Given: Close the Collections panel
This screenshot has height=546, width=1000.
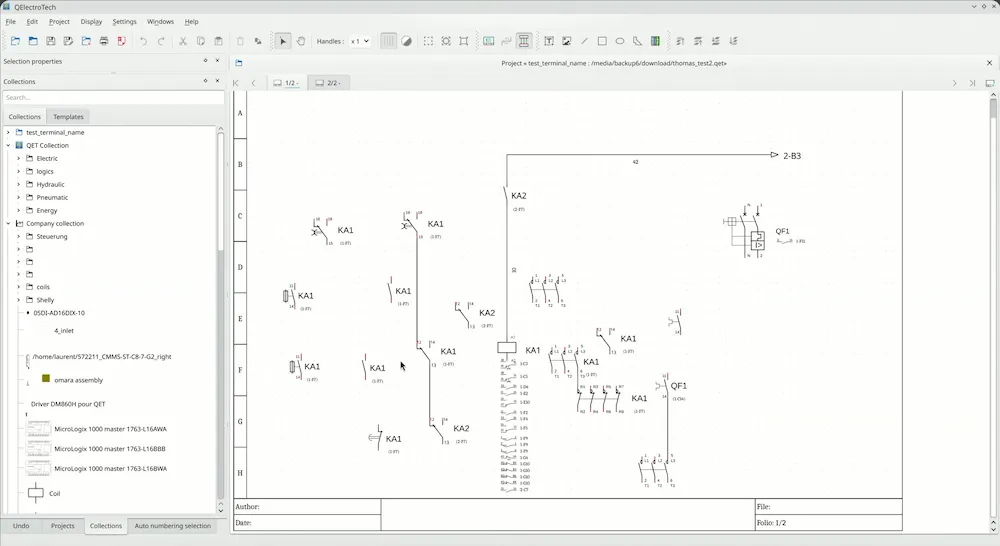Looking at the screenshot, I should [217, 81].
